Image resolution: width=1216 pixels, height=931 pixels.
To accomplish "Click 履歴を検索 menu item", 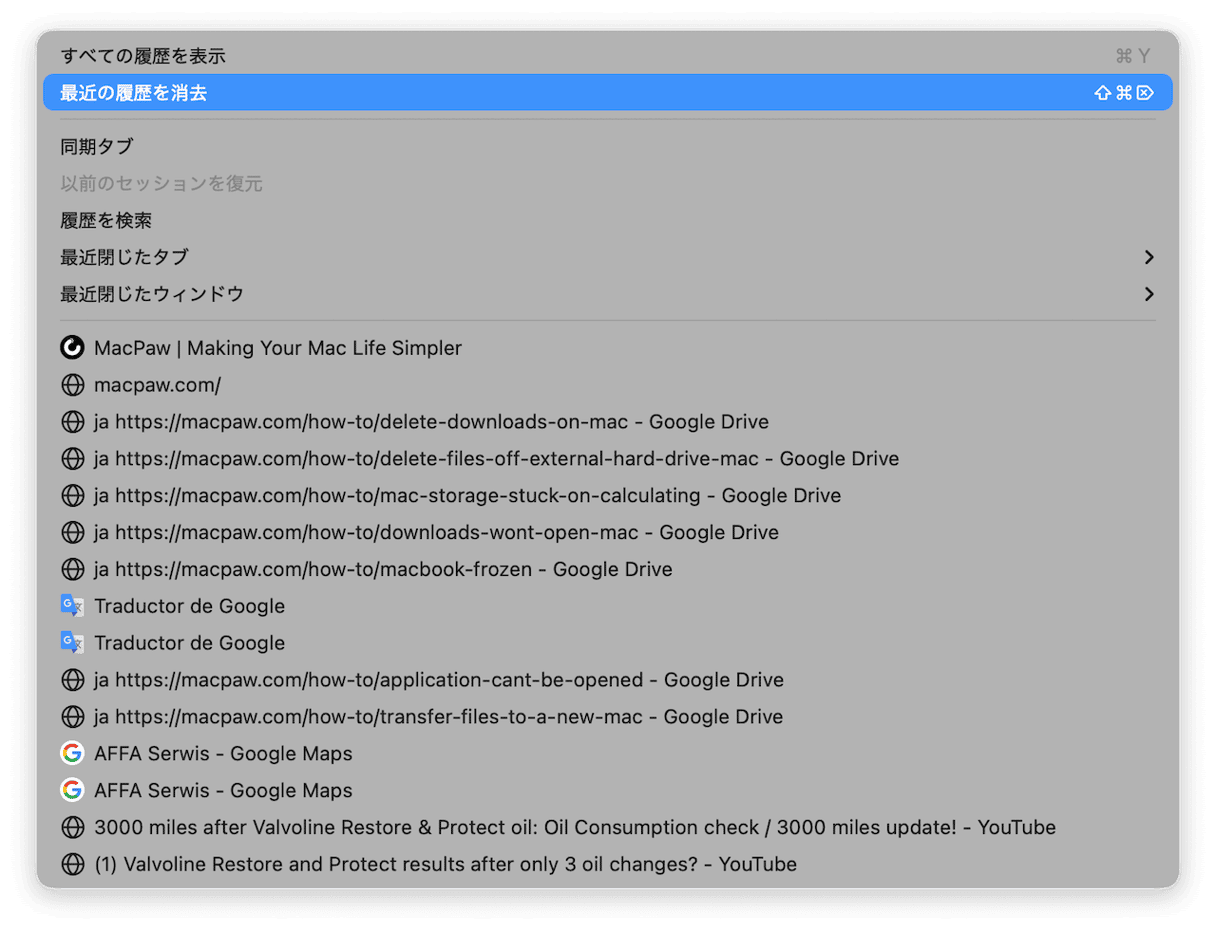I will [x=608, y=221].
